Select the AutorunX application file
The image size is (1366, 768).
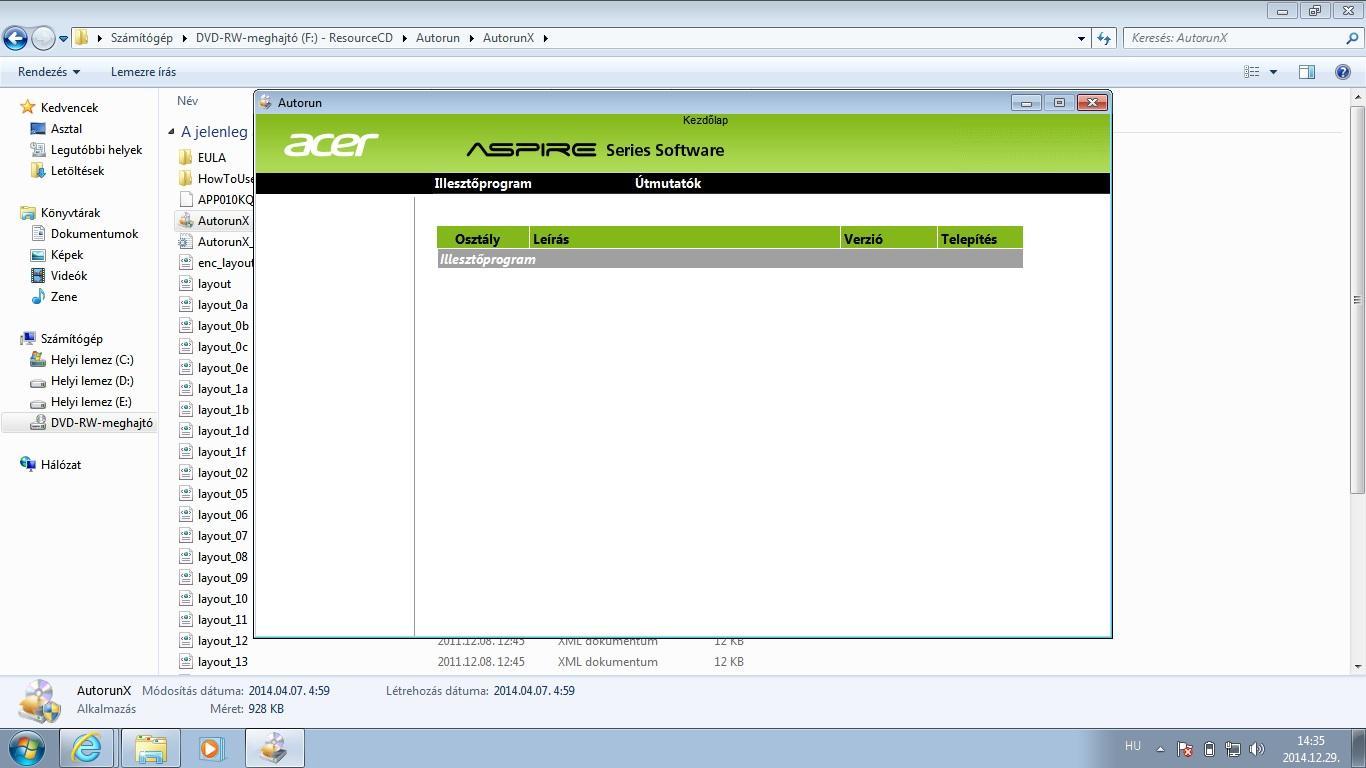click(223, 220)
